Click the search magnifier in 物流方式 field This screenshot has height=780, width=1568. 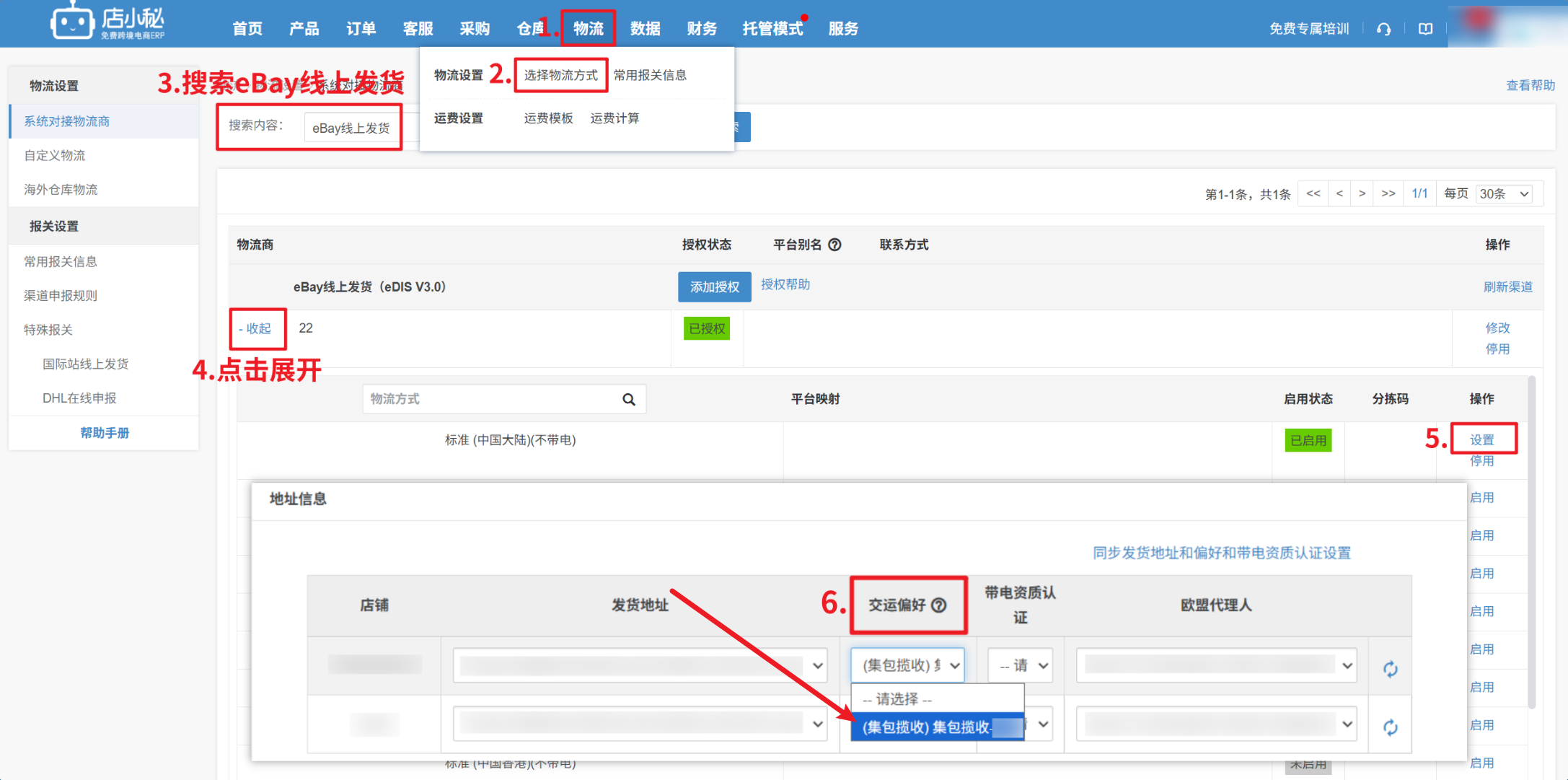(629, 399)
